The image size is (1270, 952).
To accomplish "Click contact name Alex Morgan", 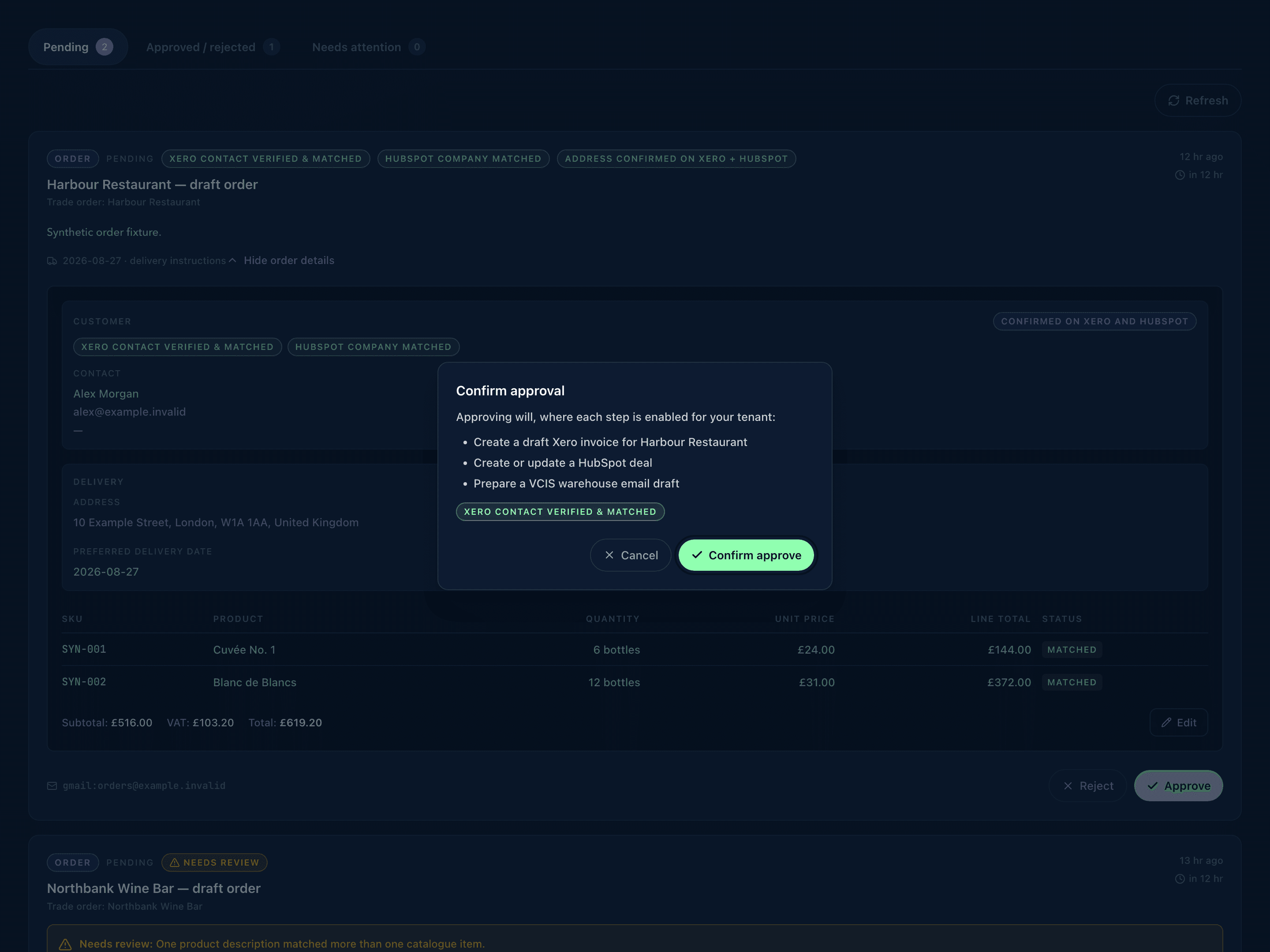I will pos(106,394).
